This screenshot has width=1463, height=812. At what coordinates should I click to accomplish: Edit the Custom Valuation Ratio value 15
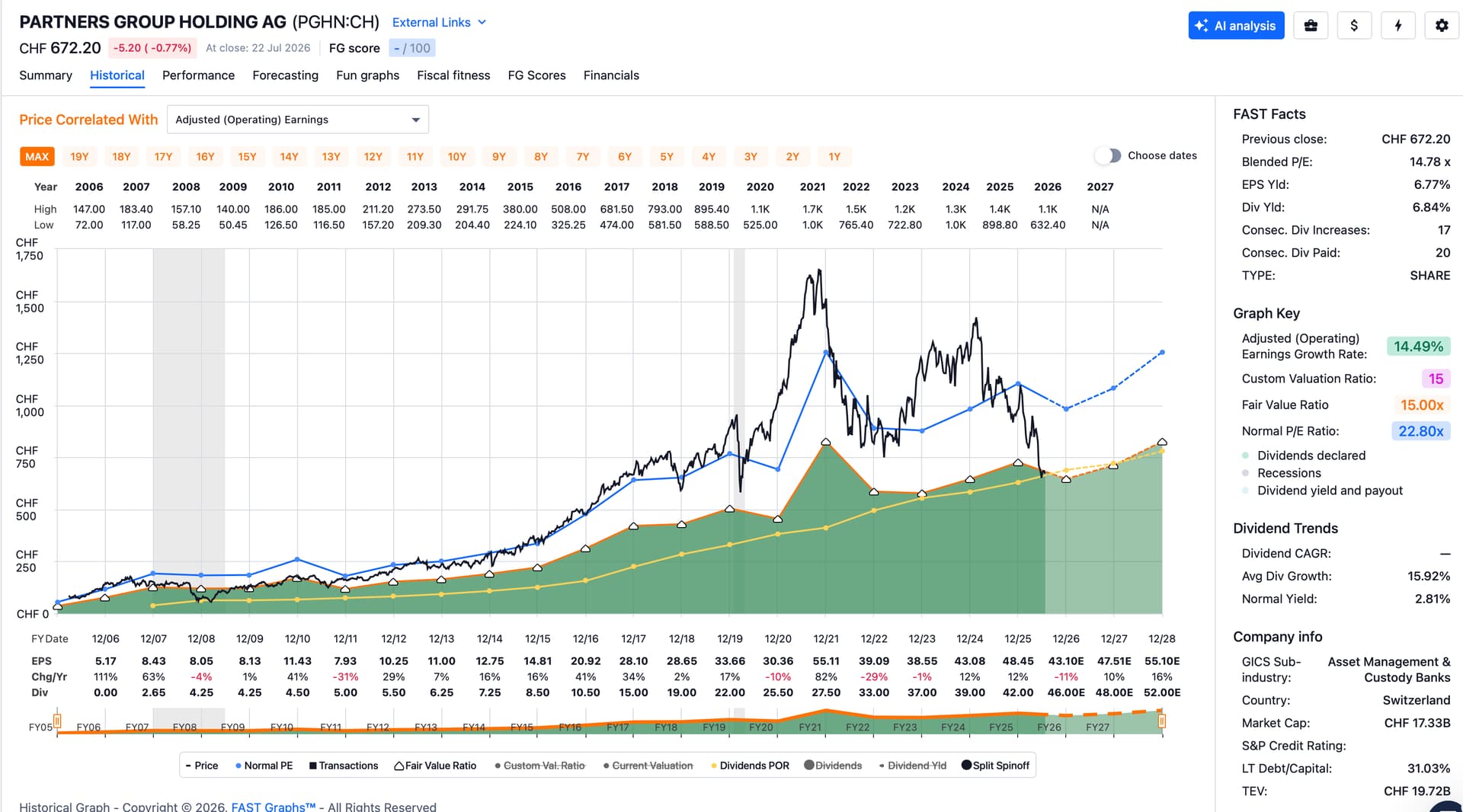click(1436, 379)
